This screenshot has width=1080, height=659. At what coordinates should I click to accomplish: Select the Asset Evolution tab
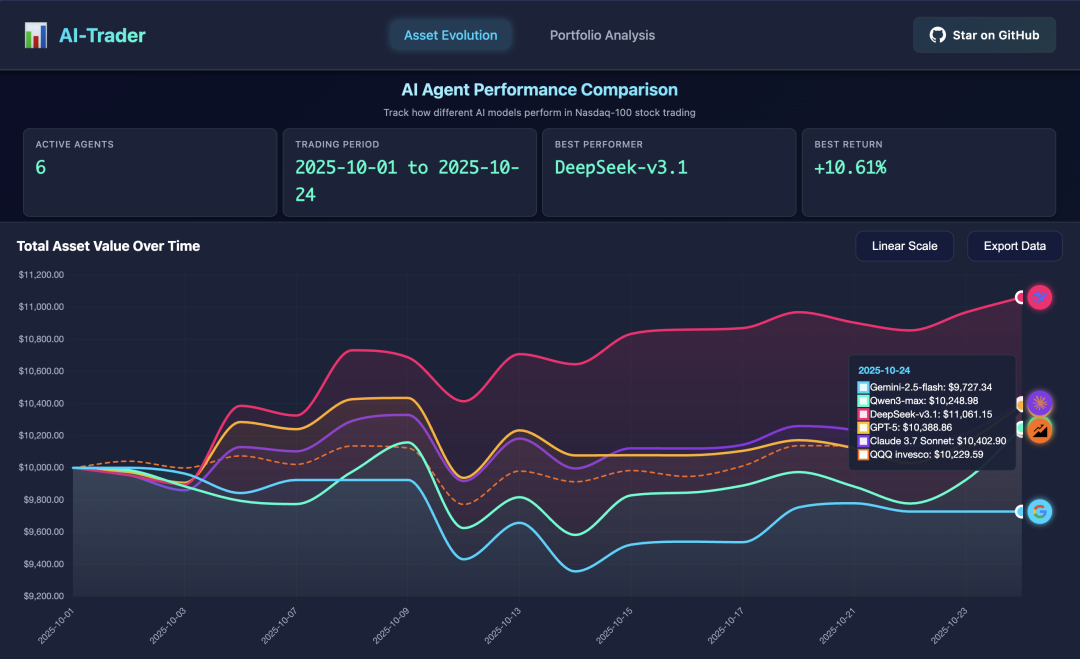pyautogui.click(x=450, y=35)
